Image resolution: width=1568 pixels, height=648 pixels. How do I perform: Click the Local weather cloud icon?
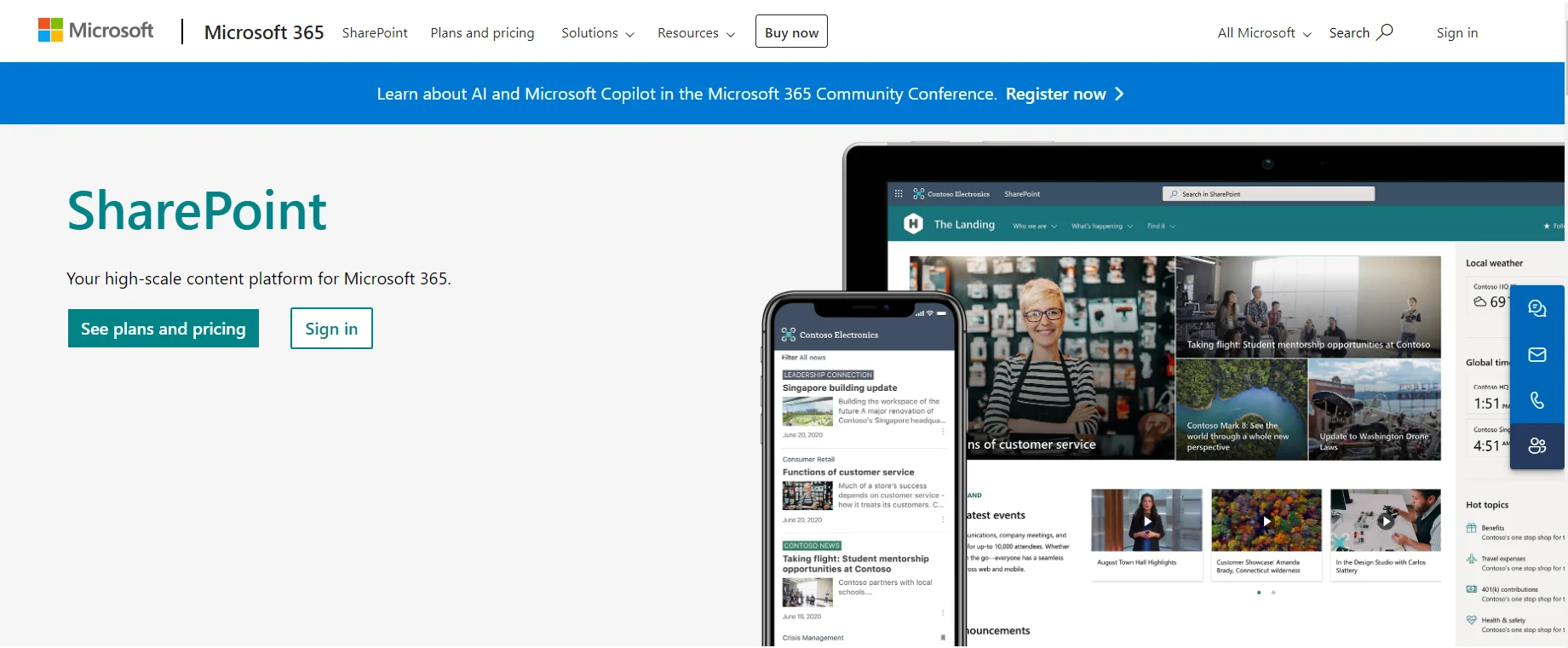click(x=1480, y=302)
